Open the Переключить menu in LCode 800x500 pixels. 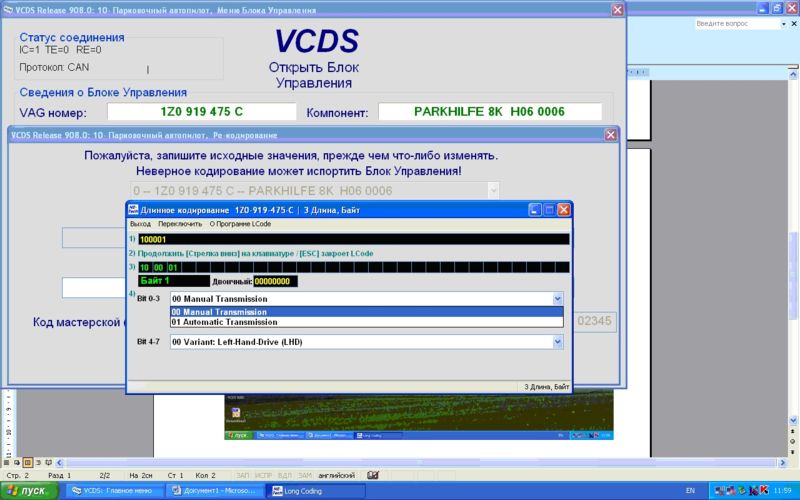point(180,224)
